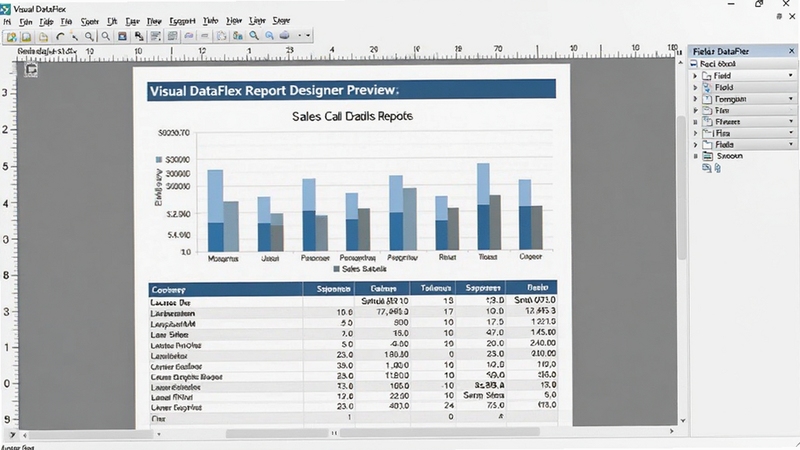Open the 'Tila' menu in the menu bar
800x450 pixels.
(x=66, y=21)
